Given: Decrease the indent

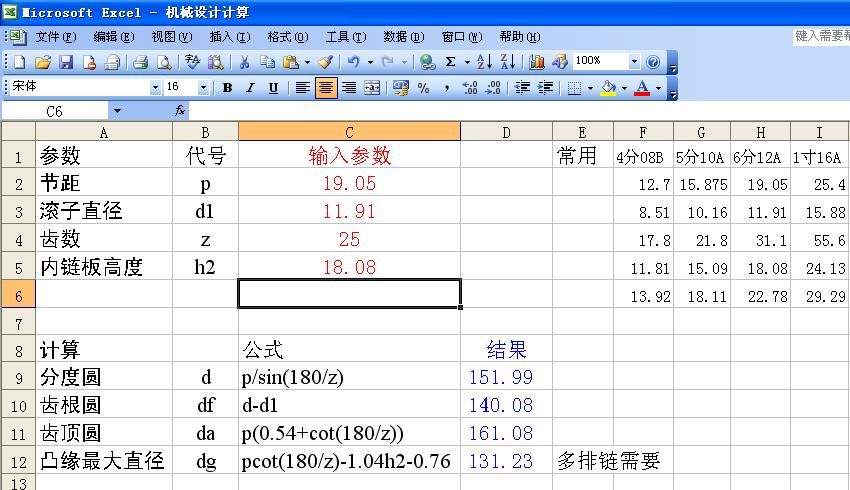Looking at the screenshot, I should [522, 88].
